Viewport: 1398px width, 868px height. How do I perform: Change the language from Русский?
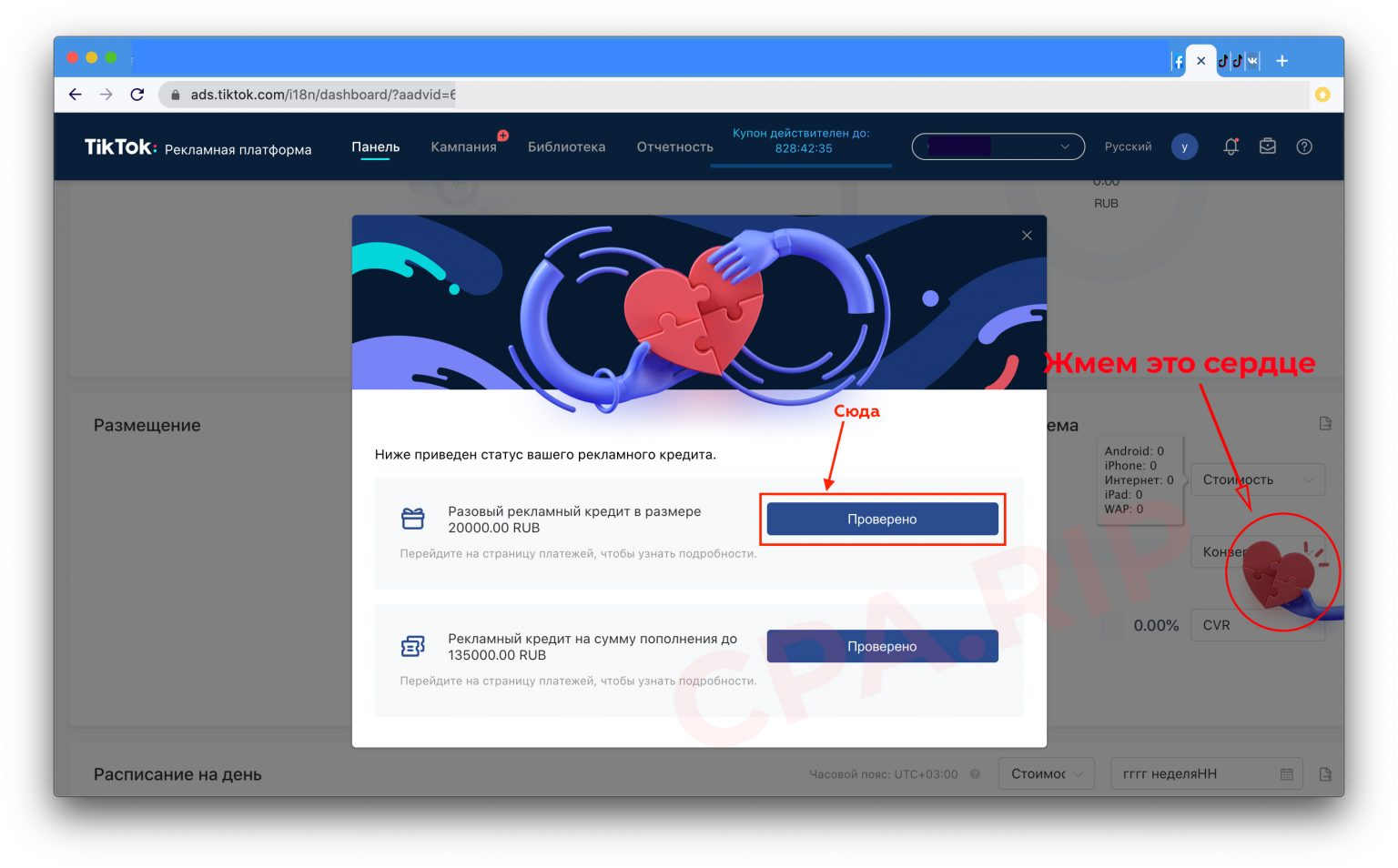click(1128, 146)
